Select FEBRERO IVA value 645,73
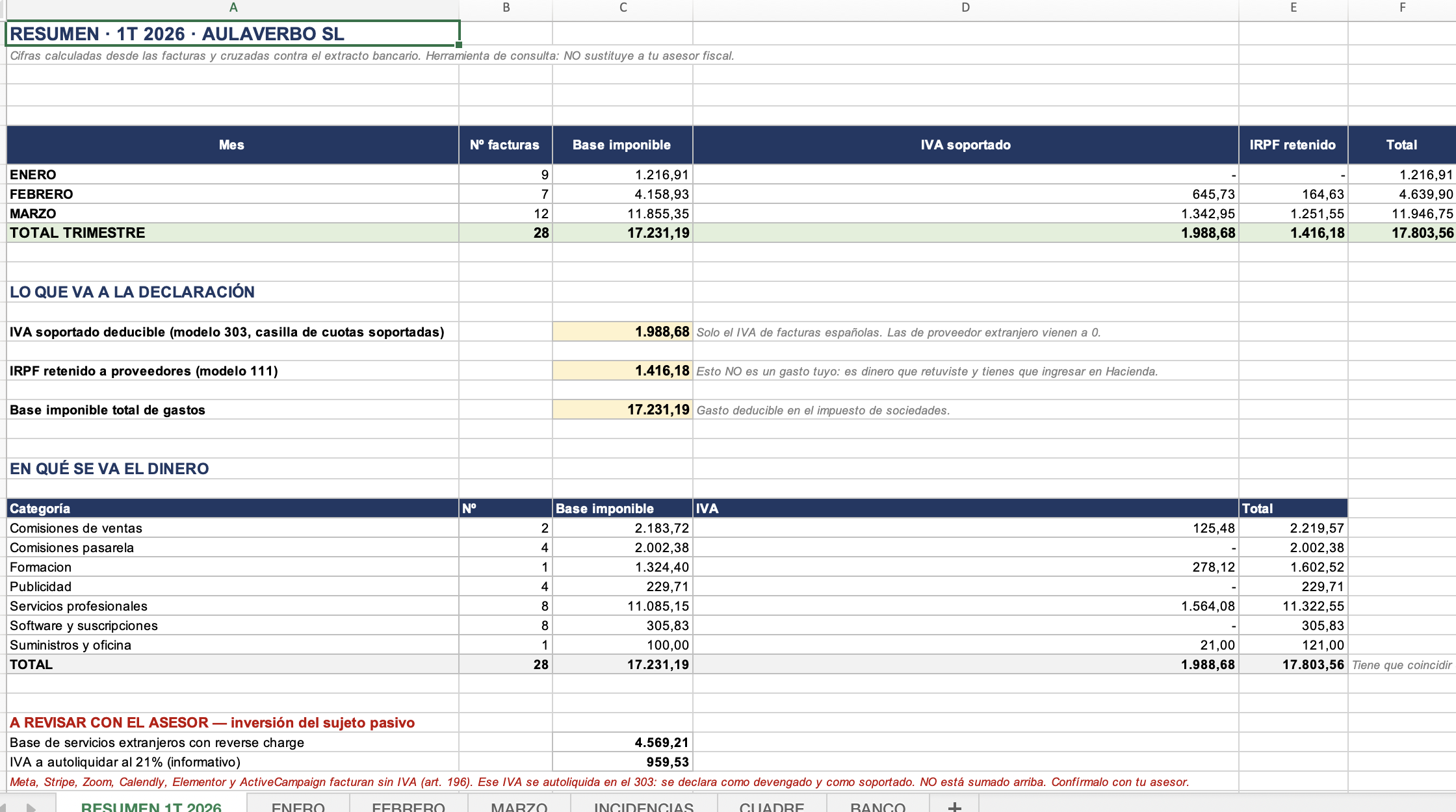Screen dimensions: 1456x812 click(x=966, y=194)
